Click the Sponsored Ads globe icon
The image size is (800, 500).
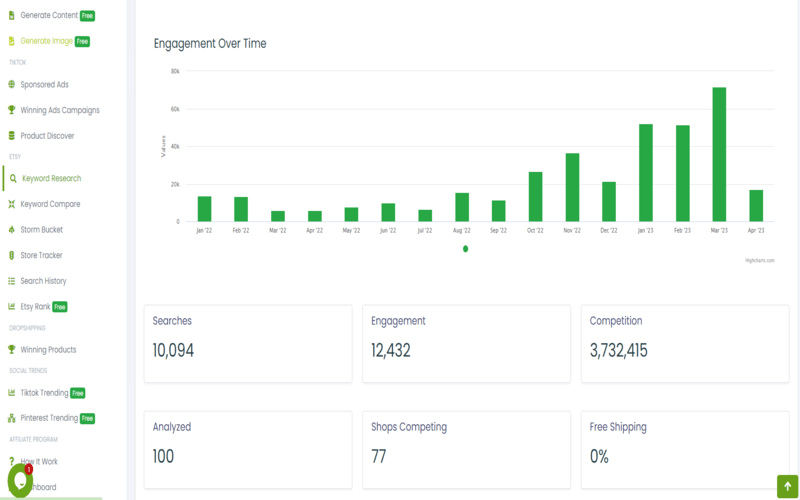point(12,84)
